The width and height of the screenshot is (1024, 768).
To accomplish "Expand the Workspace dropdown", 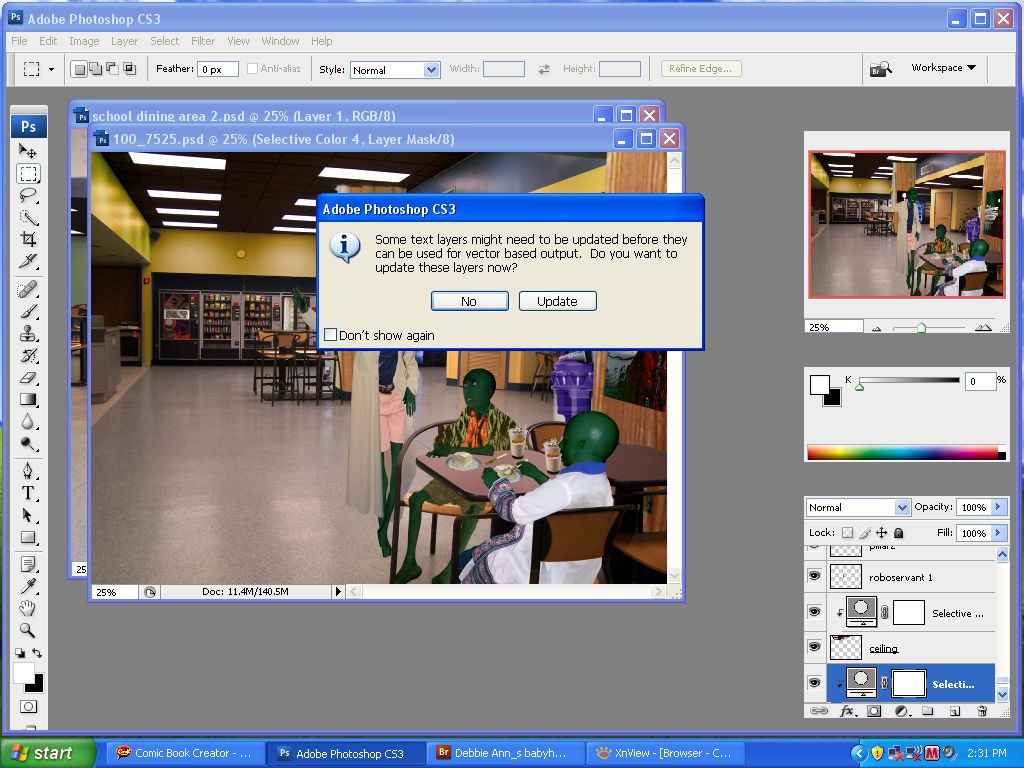I will pos(942,68).
